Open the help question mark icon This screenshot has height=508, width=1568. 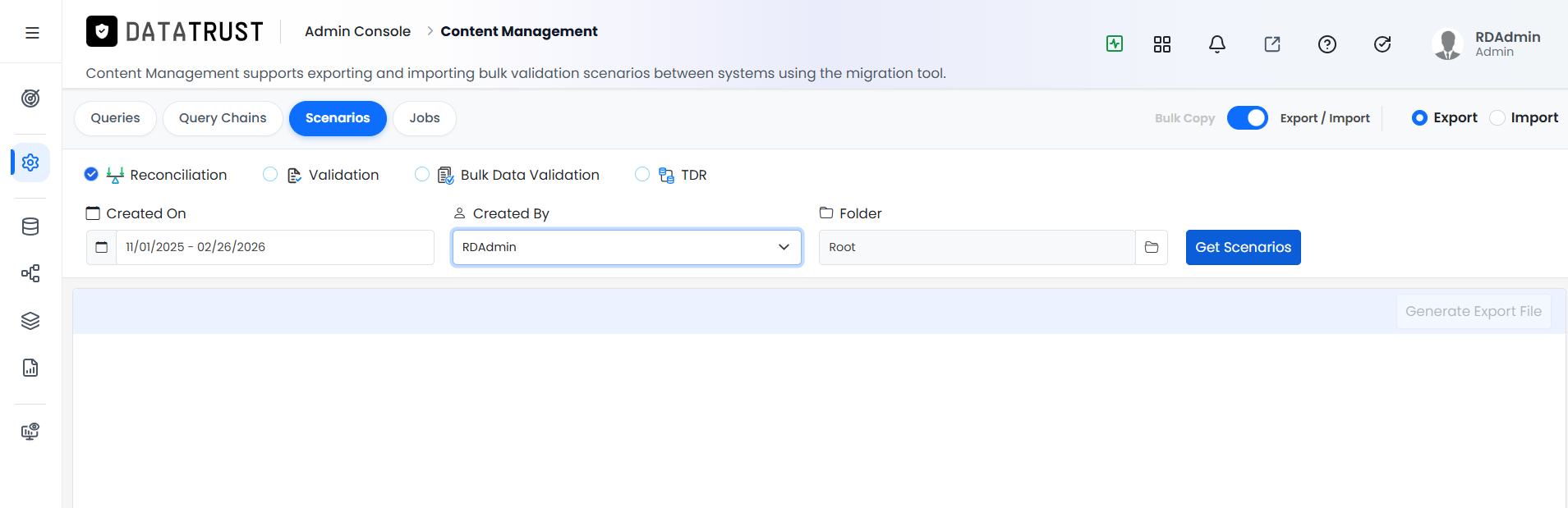point(1327,44)
